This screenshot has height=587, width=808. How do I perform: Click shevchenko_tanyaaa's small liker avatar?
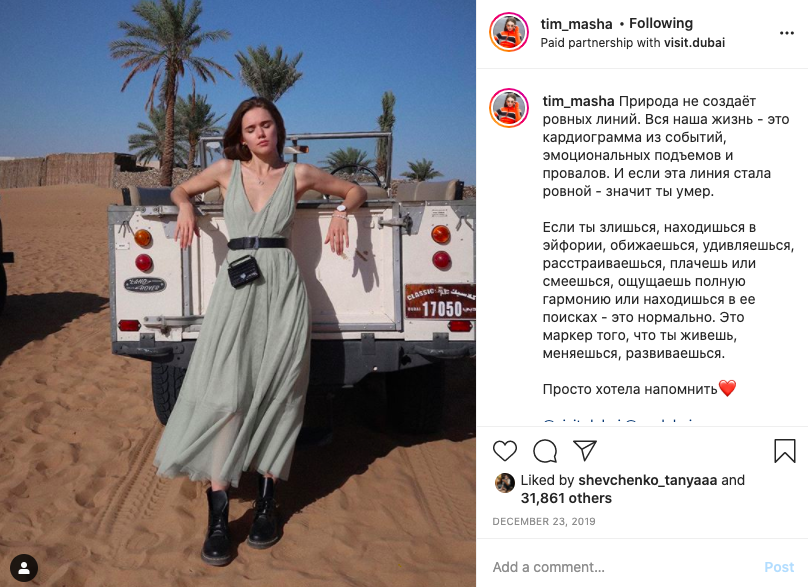(504, 483)
